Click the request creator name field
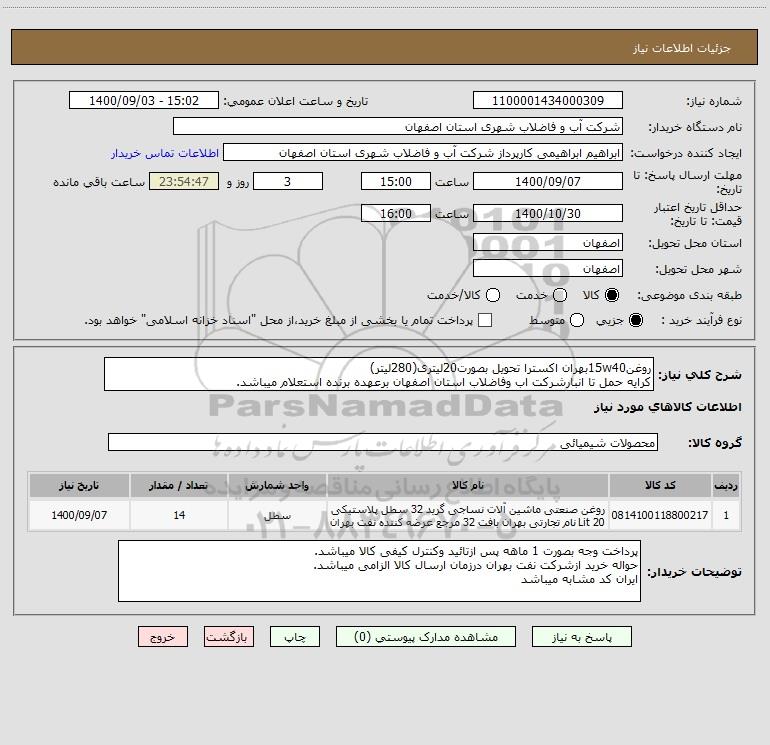 [x=423, y=153]
